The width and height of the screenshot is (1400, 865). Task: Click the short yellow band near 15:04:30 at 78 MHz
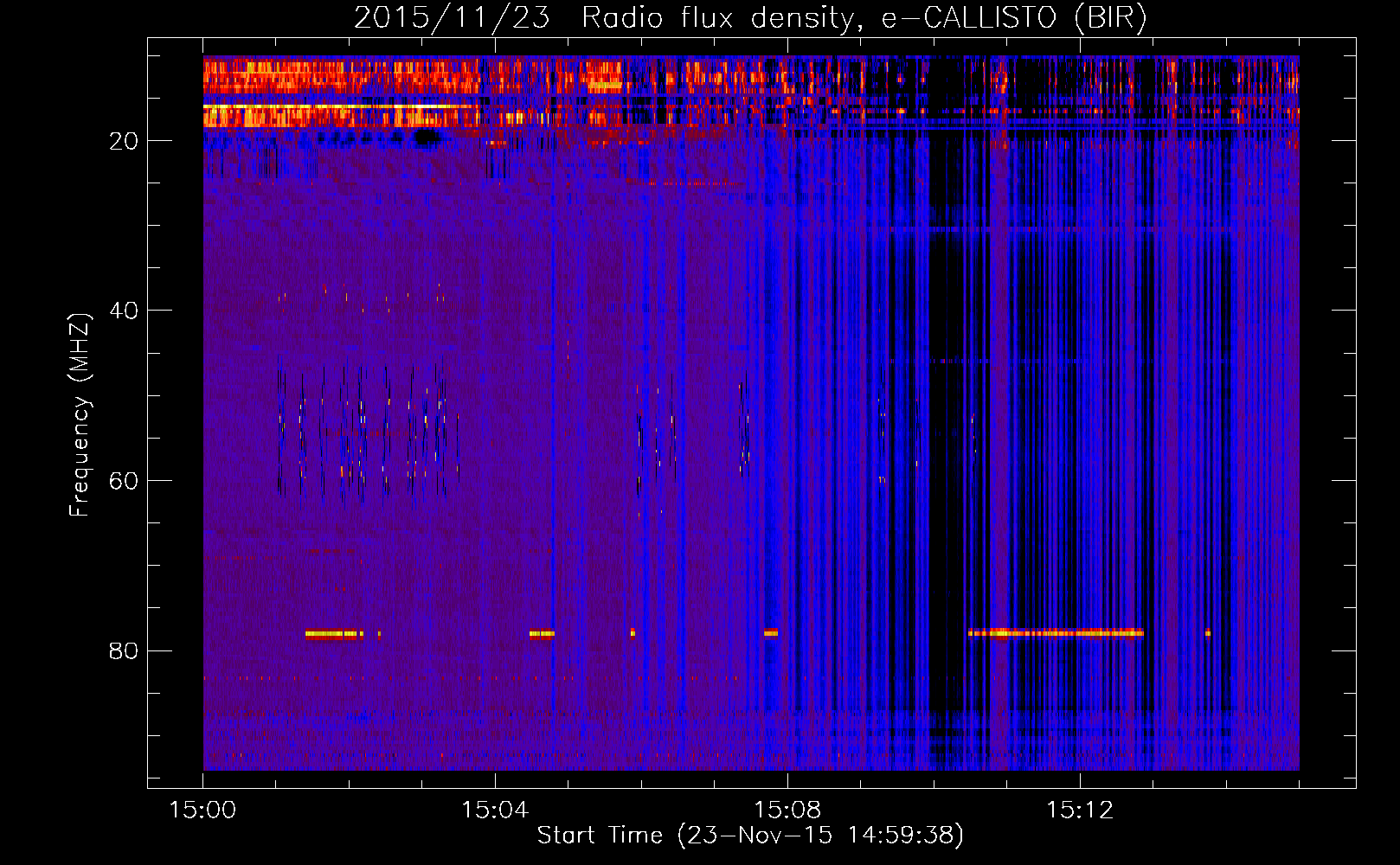tap(542, 633)
